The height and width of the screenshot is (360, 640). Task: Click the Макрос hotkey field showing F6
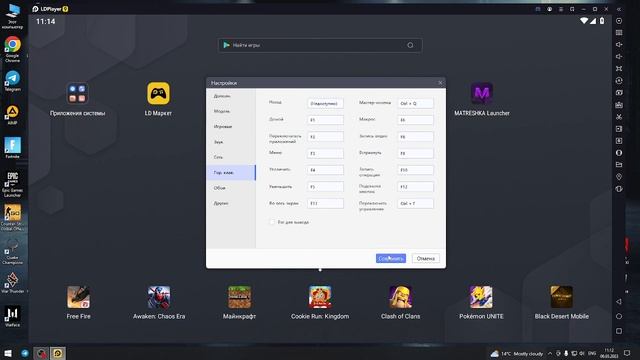415,120
